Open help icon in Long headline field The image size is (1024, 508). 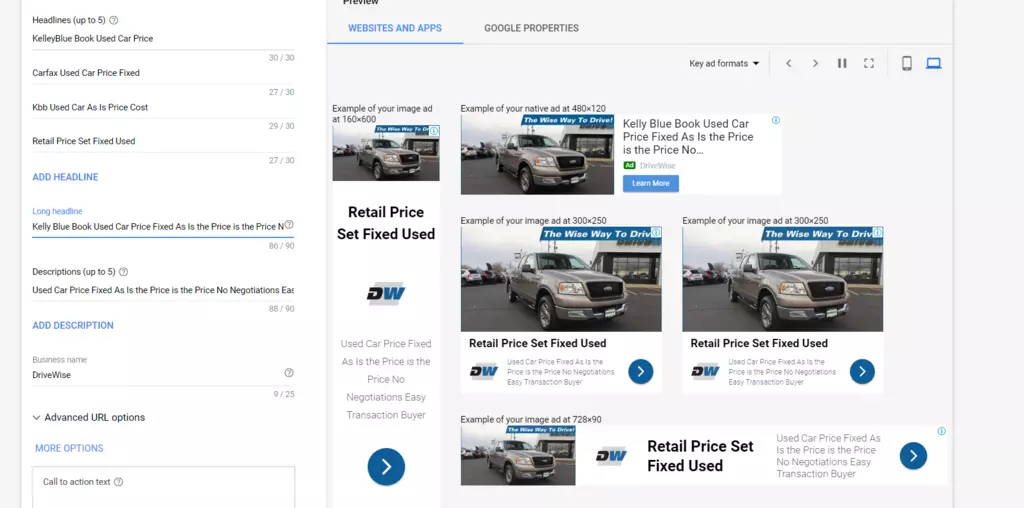pos(289,225)
